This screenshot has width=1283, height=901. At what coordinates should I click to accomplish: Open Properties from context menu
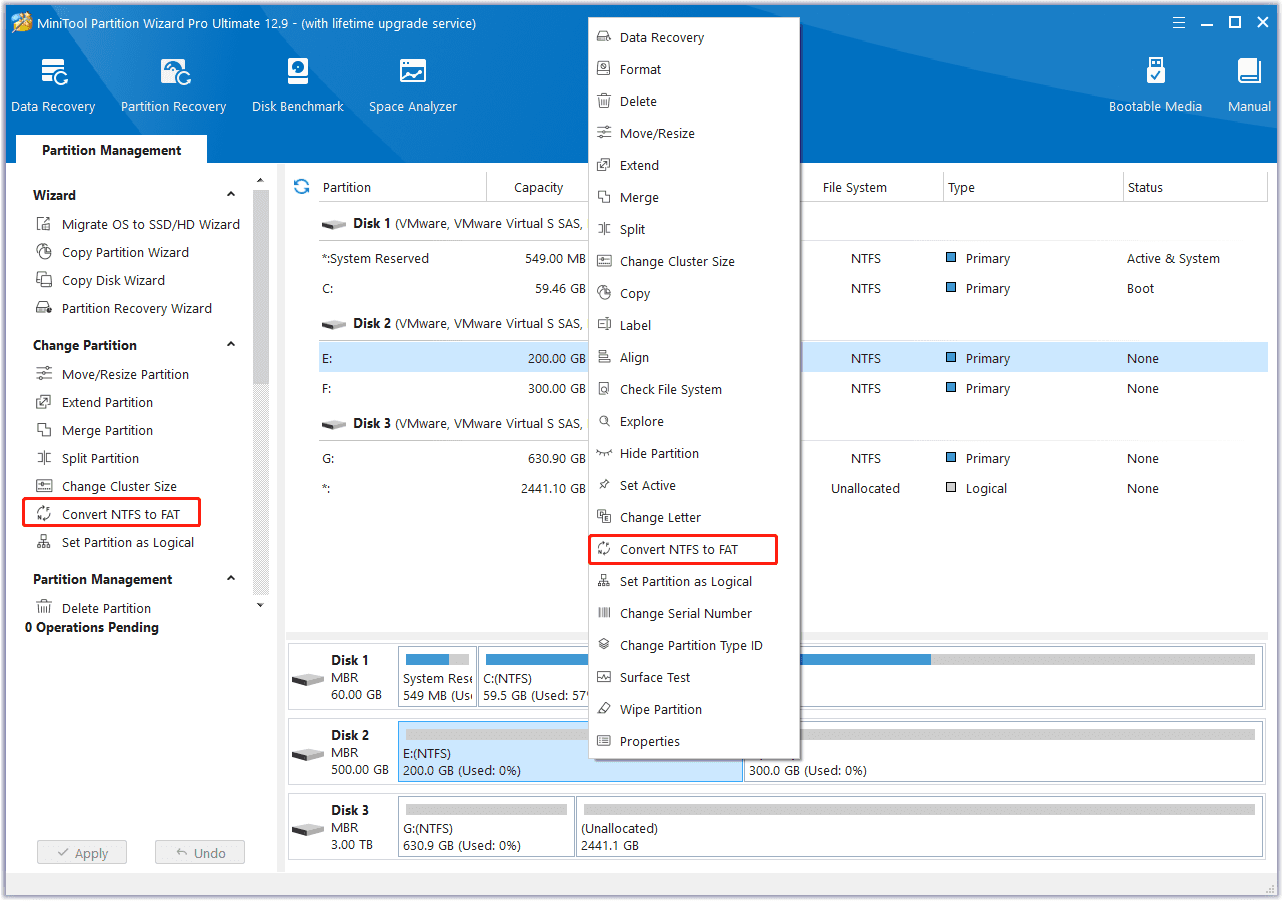pyautogui.click(x=693, y=741)
